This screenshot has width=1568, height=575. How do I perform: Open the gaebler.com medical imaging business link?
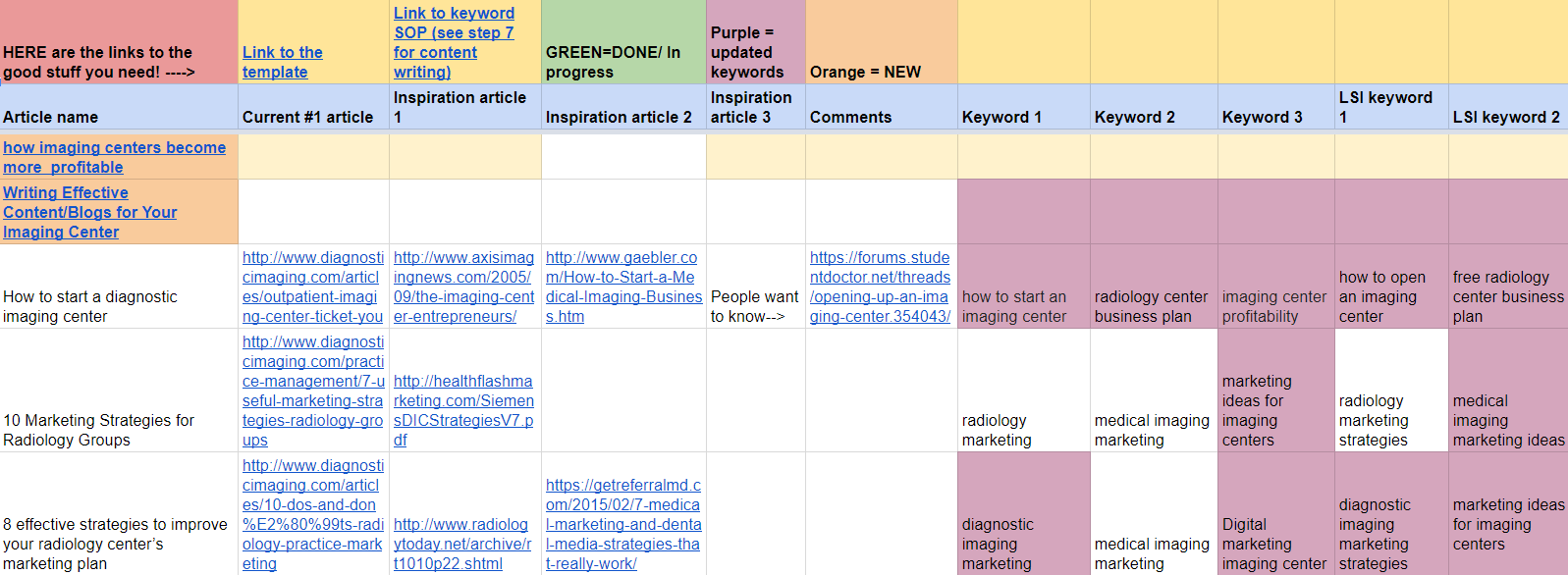[623, 287]
